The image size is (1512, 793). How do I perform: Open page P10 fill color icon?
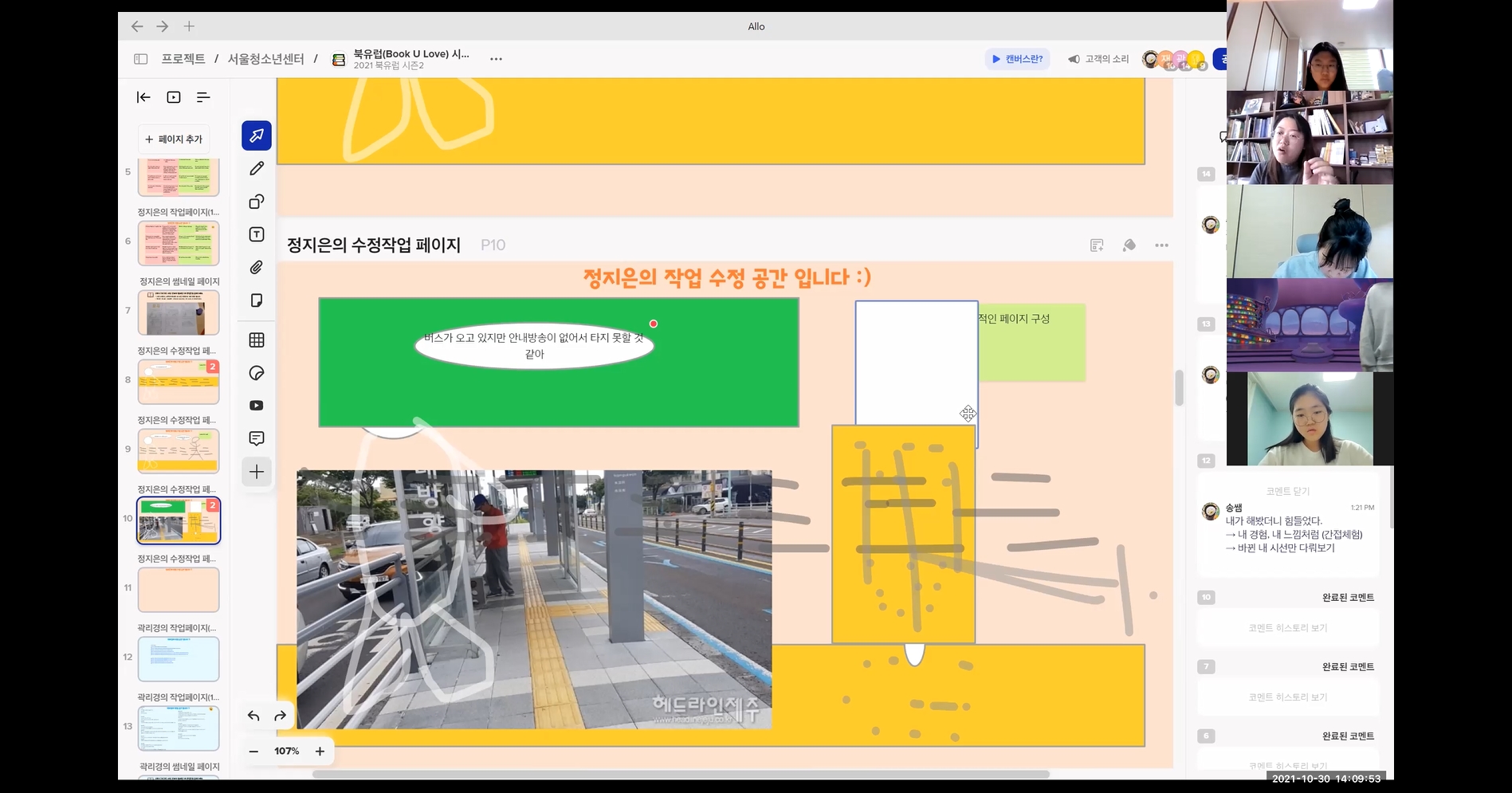1129,245
